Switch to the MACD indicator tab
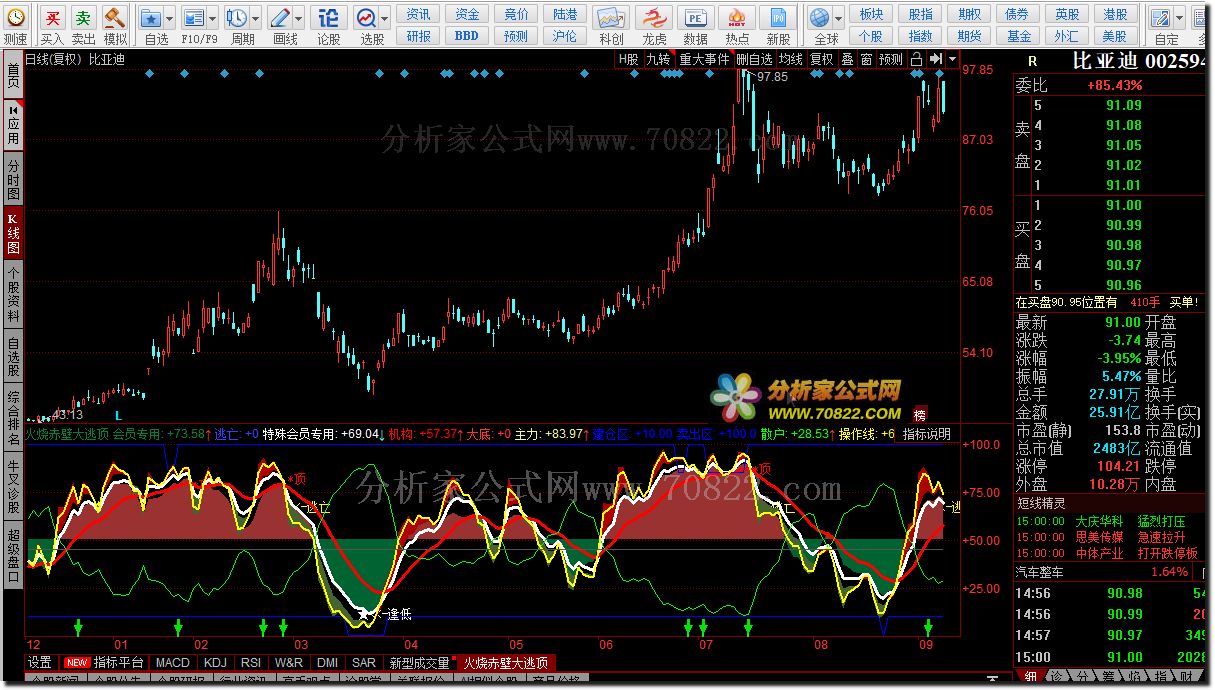The height and width of the screenshot is (690, 1215). click(x=173, y=662)
